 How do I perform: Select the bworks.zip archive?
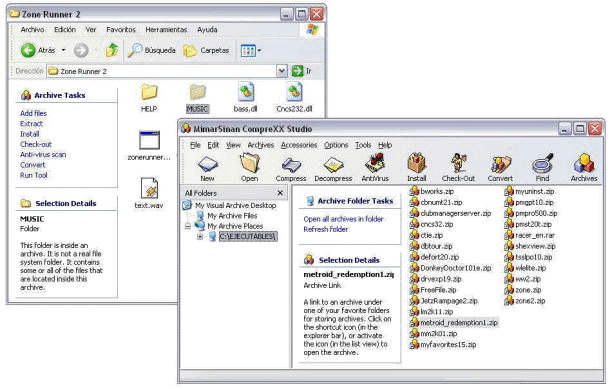coord(432,191)
